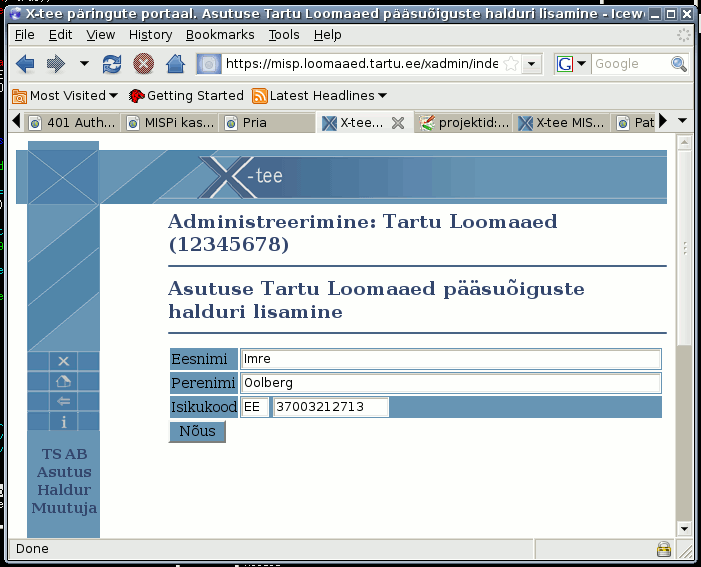
Task: Go to the browser Home page
Action: pyautogui.click(x=175, y=64)
